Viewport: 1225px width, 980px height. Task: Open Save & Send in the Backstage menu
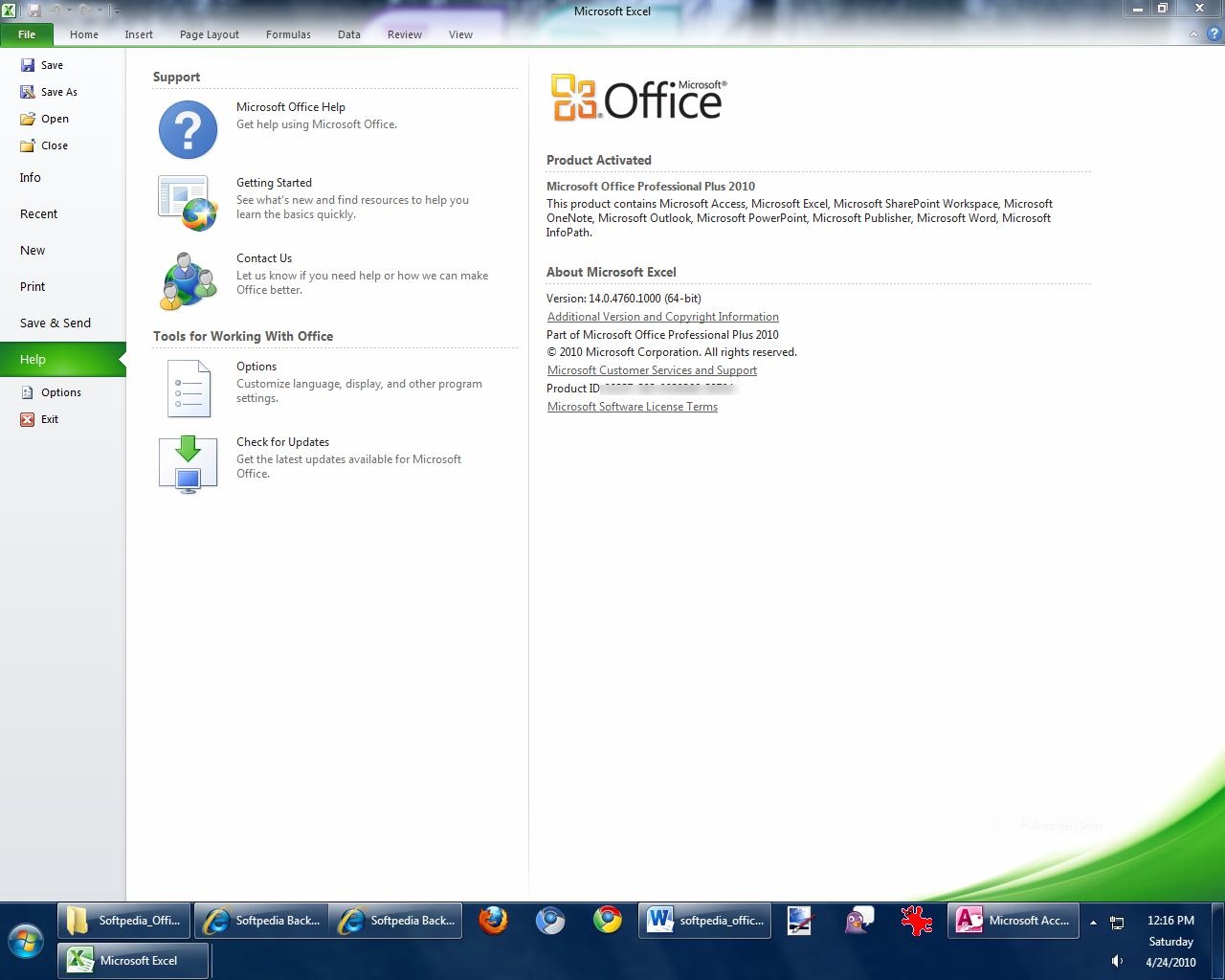[62, 323]
